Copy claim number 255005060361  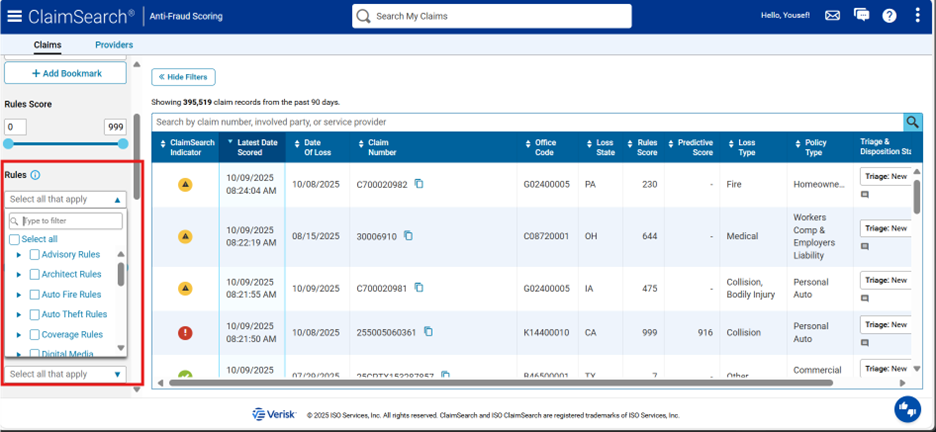(x=428, y=332)
